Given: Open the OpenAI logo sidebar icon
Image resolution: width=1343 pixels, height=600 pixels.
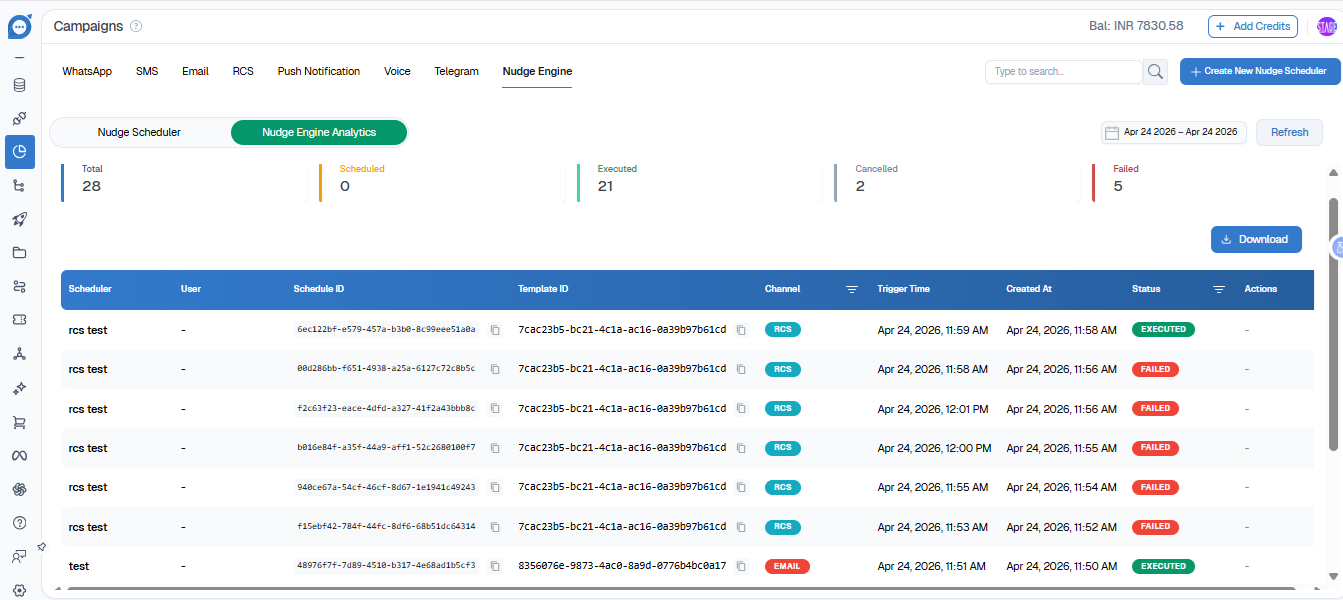Looking at the screenshot, I should pos(19,489).
